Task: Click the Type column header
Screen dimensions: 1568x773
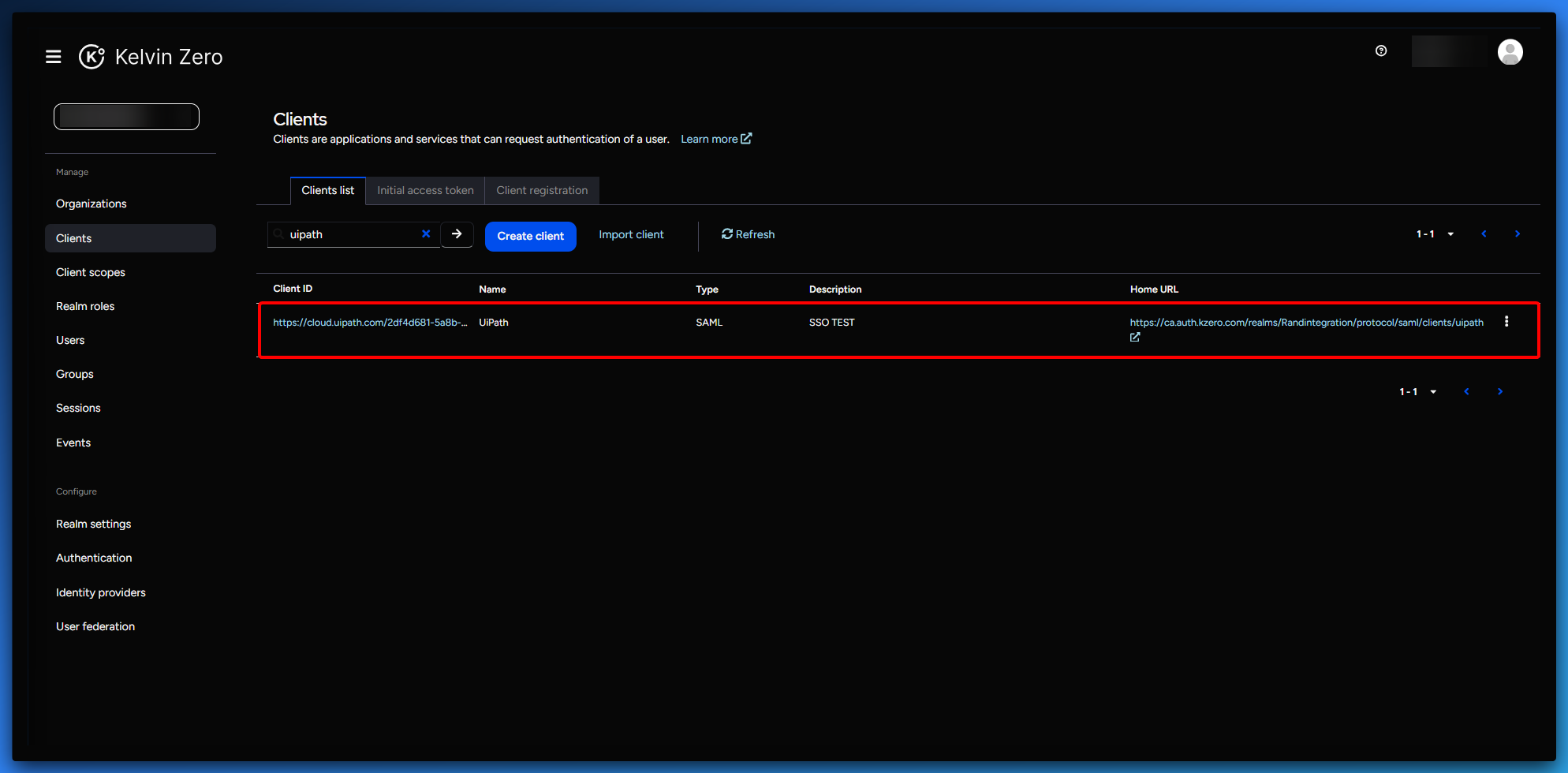Action: pyautogui.click(x=707, y=289)
